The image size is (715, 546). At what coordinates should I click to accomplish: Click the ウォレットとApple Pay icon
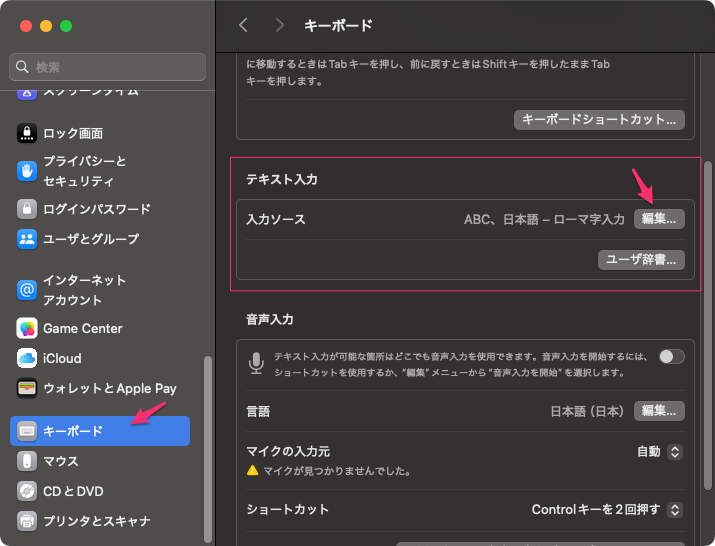tap(27, 388)
